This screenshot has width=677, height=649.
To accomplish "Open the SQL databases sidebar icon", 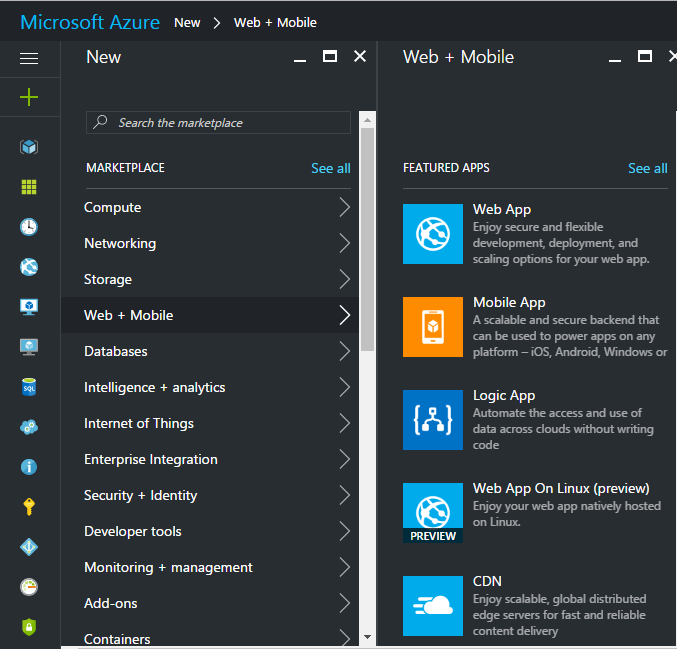I will pyautogui.click(x=29, y=387).
